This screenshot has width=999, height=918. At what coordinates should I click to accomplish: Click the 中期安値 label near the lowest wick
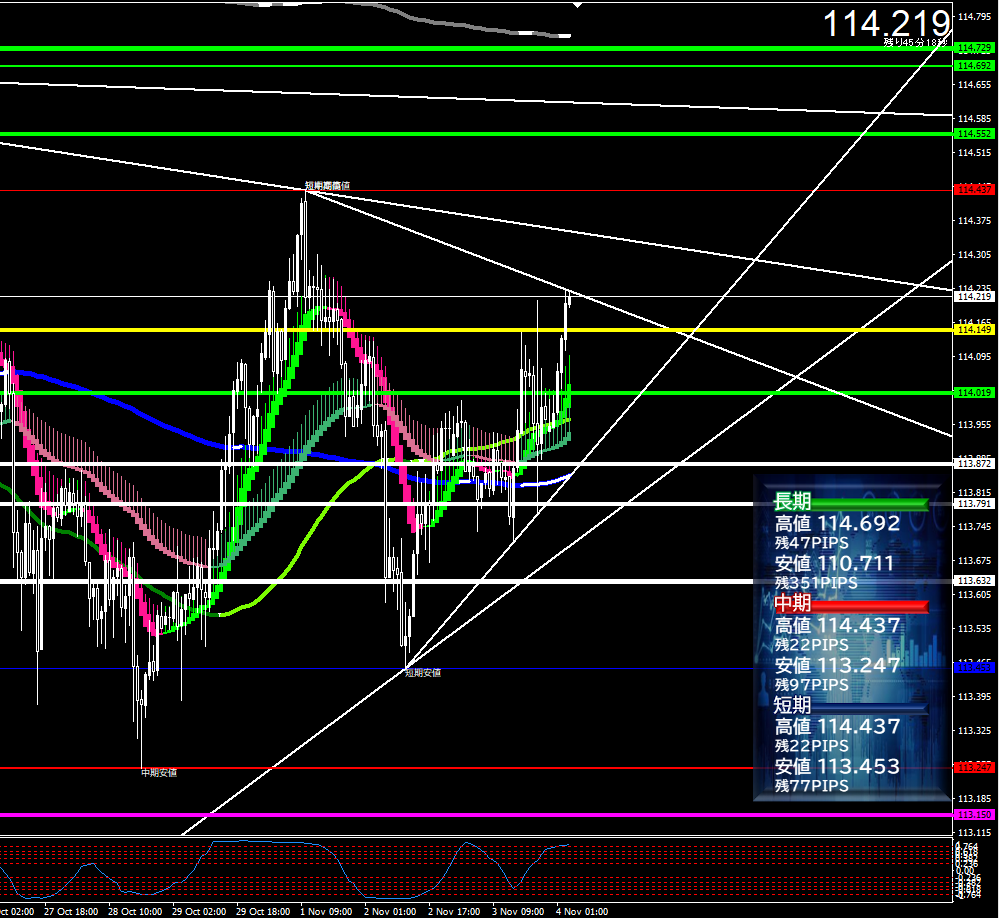pyautogui.click(x=159, y=773)
